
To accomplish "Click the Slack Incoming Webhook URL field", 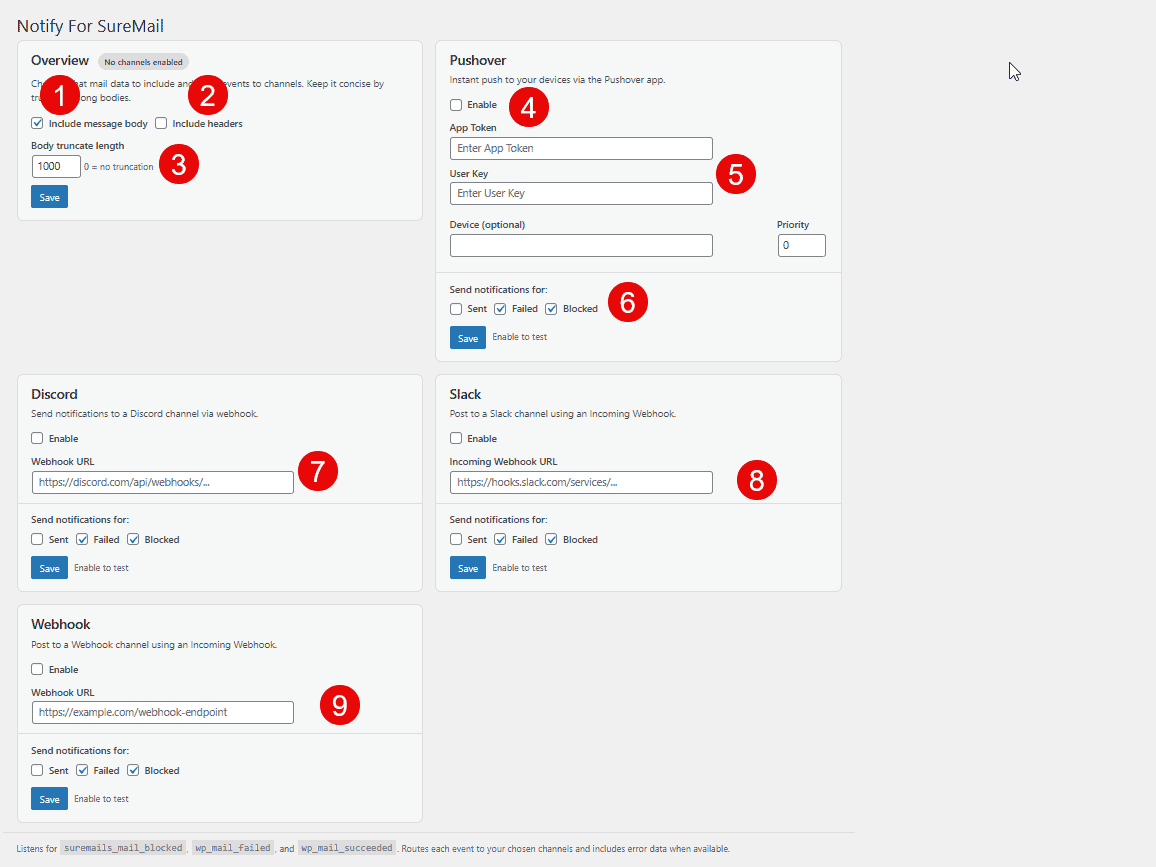I will pos(581,482).
